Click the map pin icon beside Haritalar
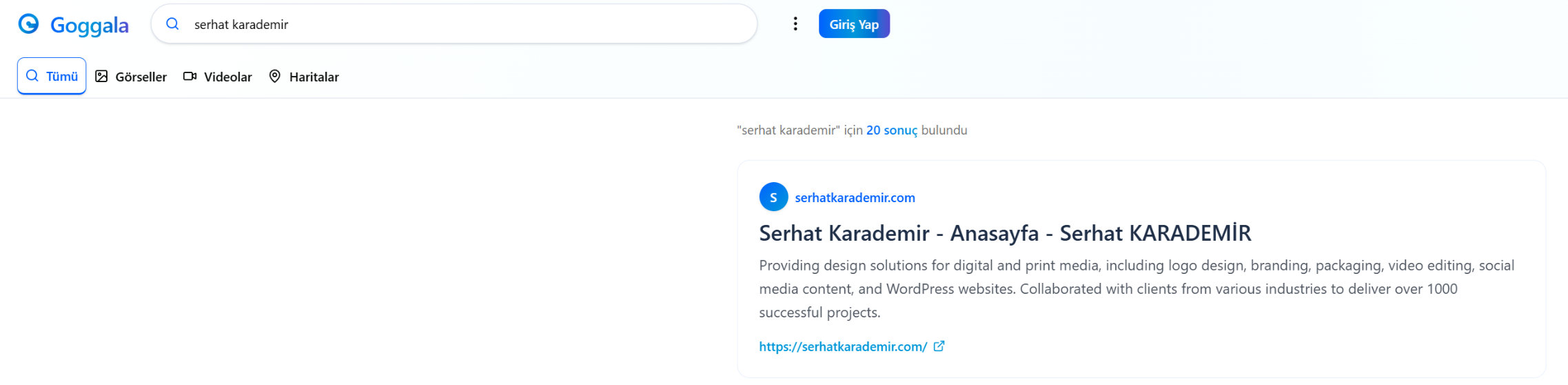 275,77
